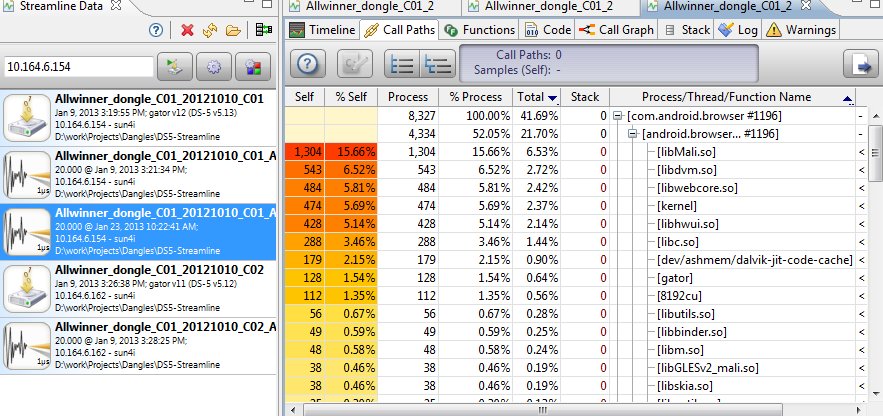The image size is (883, 416).
Task: Open the Functions tab
Action: pyautogui.click(x=479, y=30)
